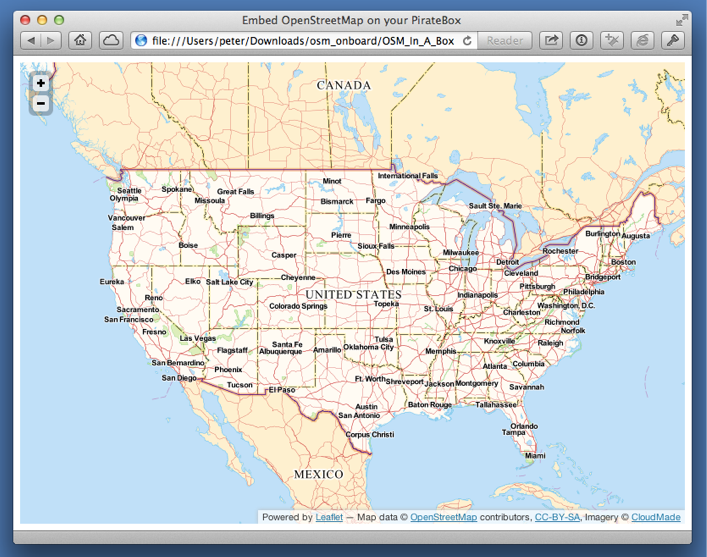Screen dimensions: 707x557
Task: Open the OpenStreetMap attribution link
Action: pos(443,517)
